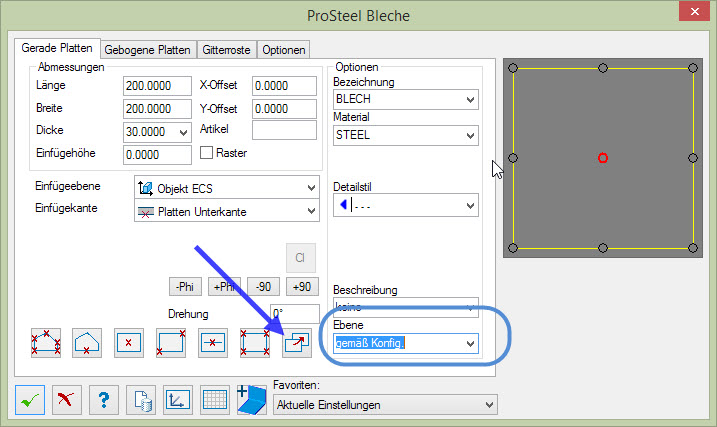Select top-left insertion point in preview
This screenshot has width=717, height=427.
(x=513, y=68)
